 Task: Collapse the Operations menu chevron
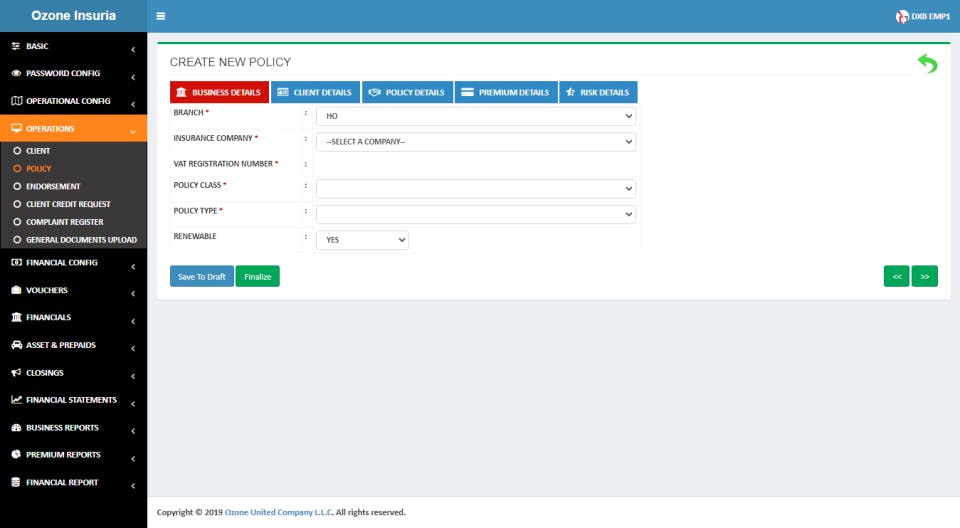[133, 132]
